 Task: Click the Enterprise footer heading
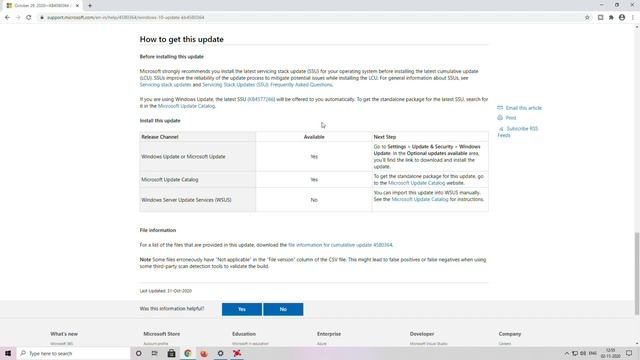pyautogui.click(x=329, y=334)
